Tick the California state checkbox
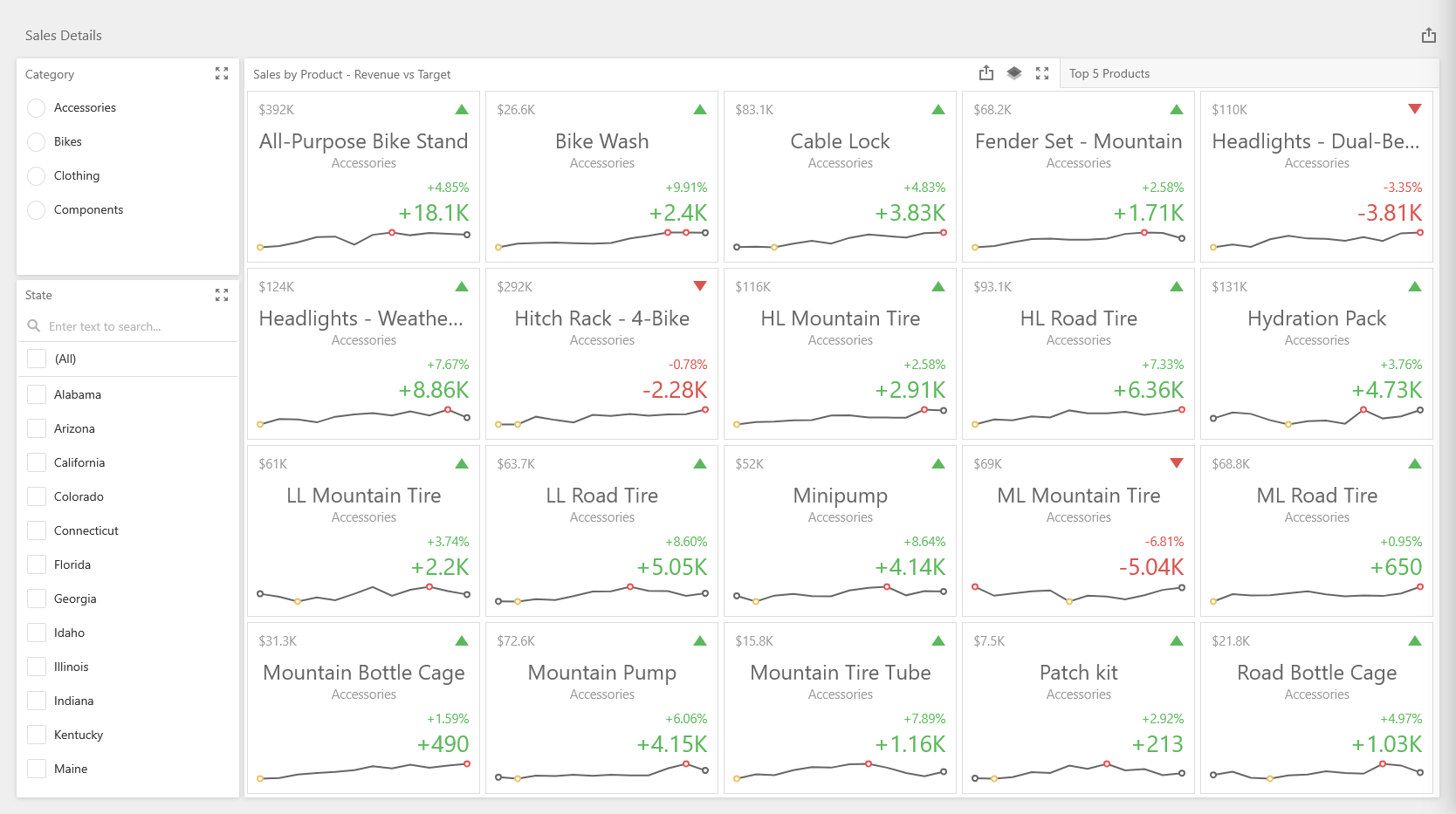Screen dimensions: 1456x814 (37, 462)
